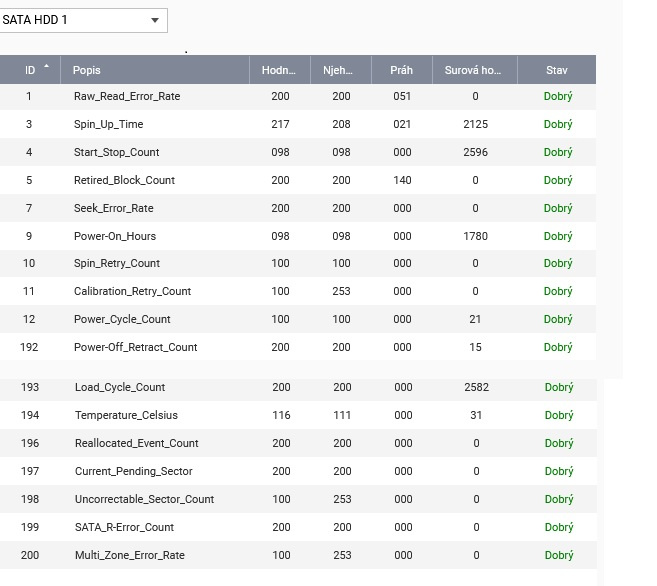Click the Load_Cycle_Count attribute
This screenshot has width=657, height=586.
(x=120, y=387)
